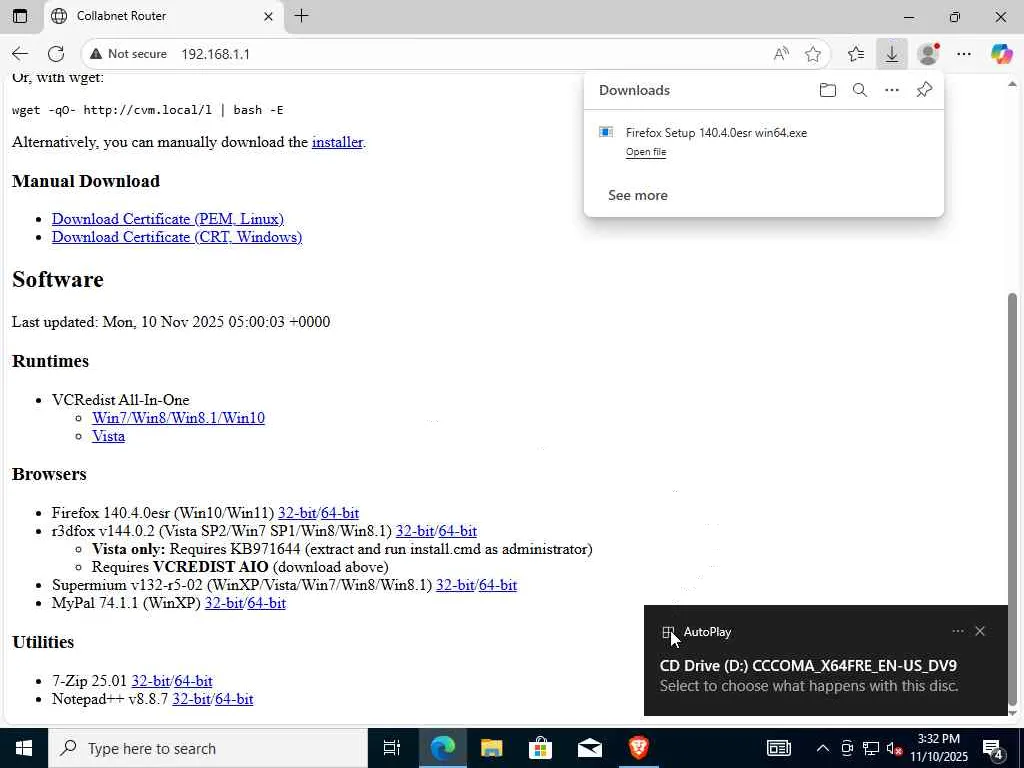
Task: Download r3dfox v144.0.2 64-bit
Action: pyautogui.click(x=458, y=531)
